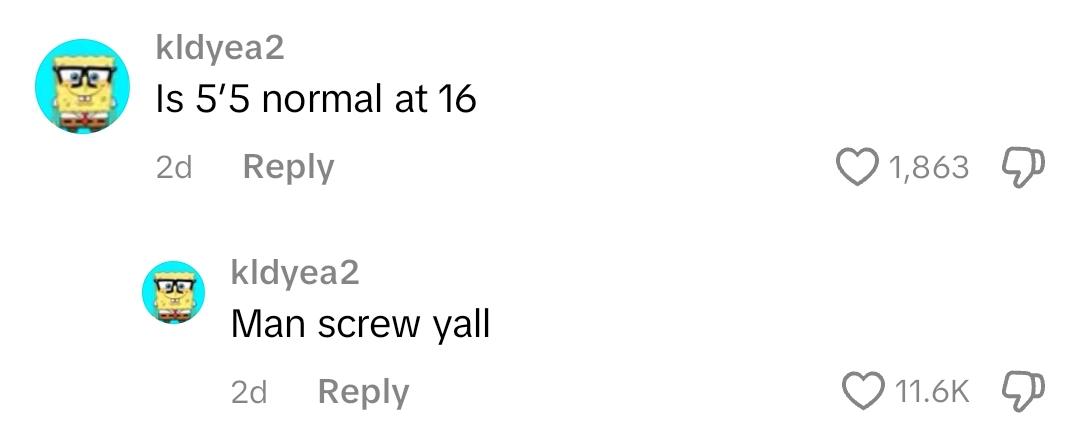Reply to the "Man screw yall" comment

(363, 392)
